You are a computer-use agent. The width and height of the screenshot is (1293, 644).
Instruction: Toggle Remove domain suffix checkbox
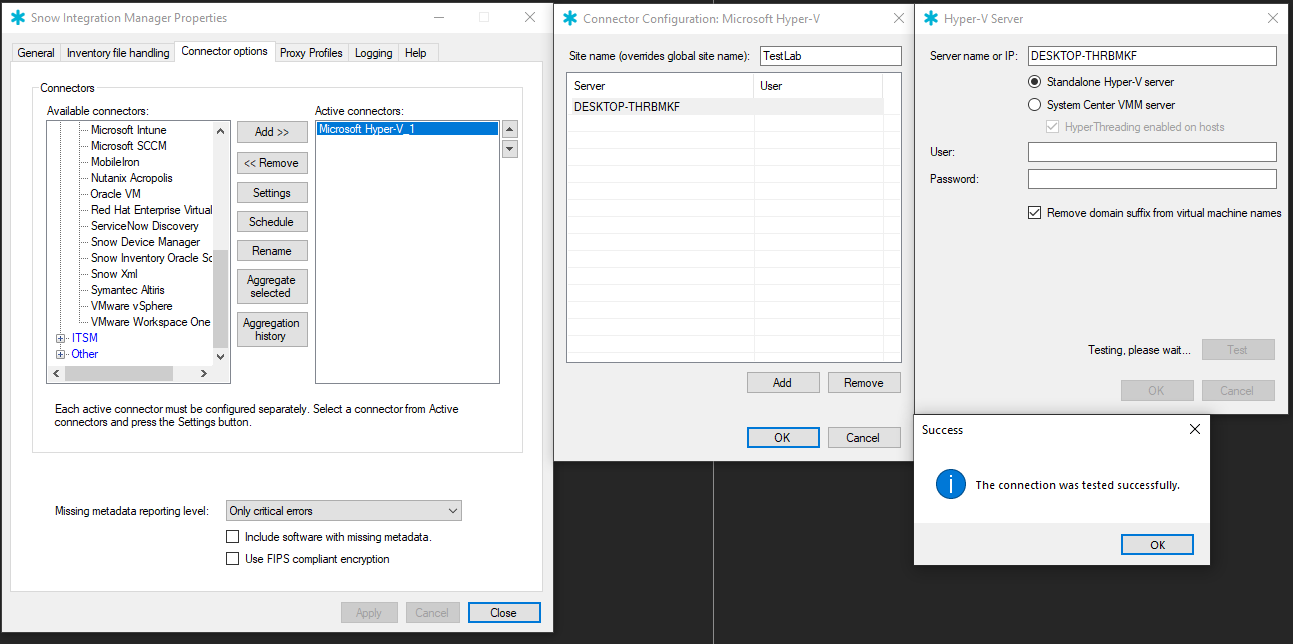(1035, 213)
